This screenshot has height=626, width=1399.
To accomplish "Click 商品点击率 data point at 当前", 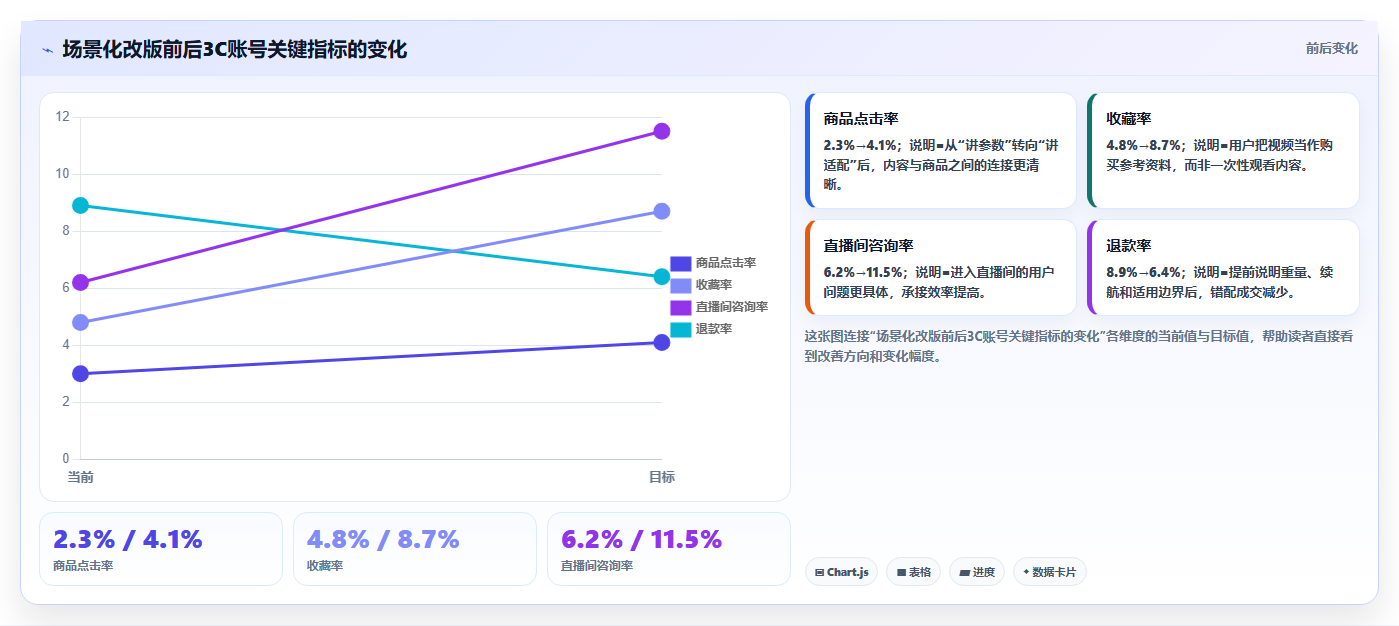I will [x=81, y=373].
